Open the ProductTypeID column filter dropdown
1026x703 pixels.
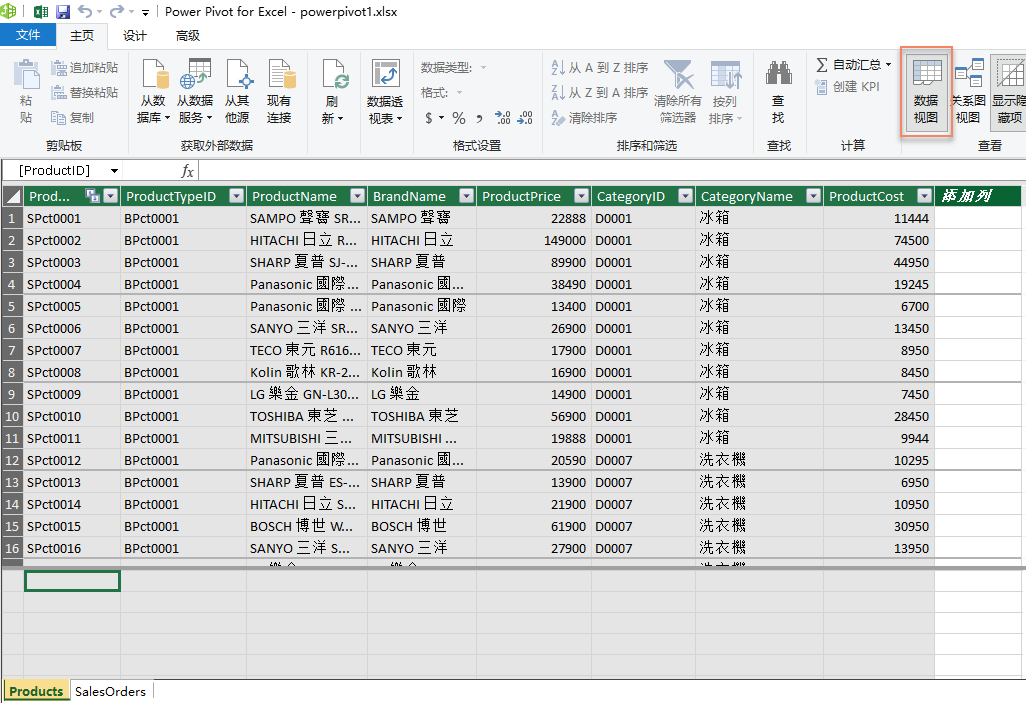tap(236, 196)
